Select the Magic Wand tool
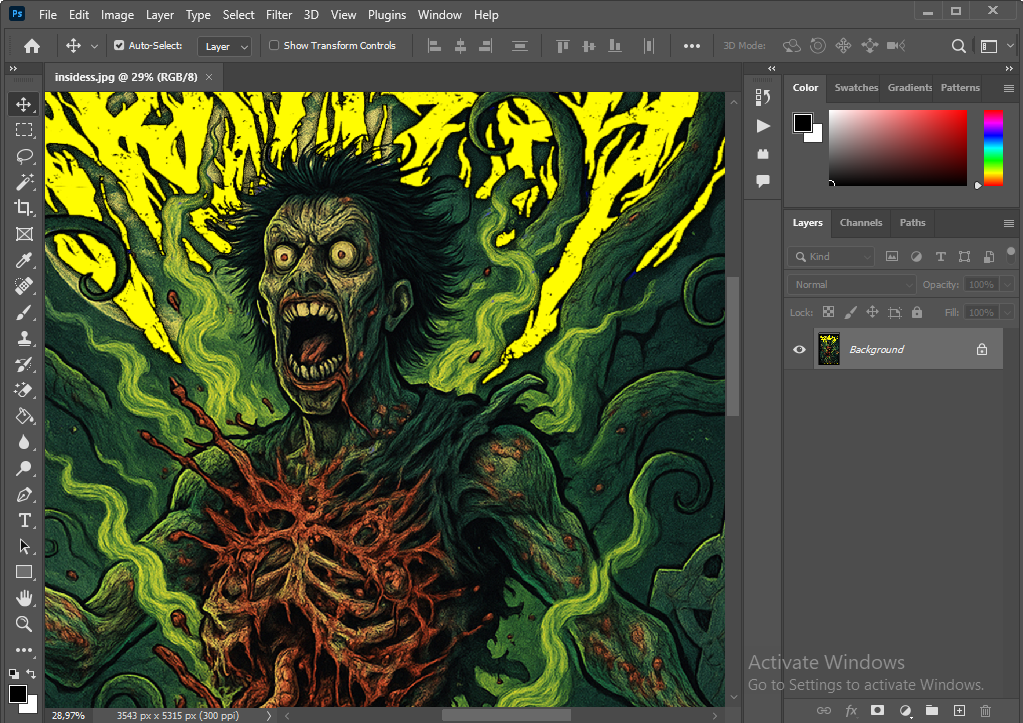The width and height of the screenshot is (1023, 723). coord(24,182)
